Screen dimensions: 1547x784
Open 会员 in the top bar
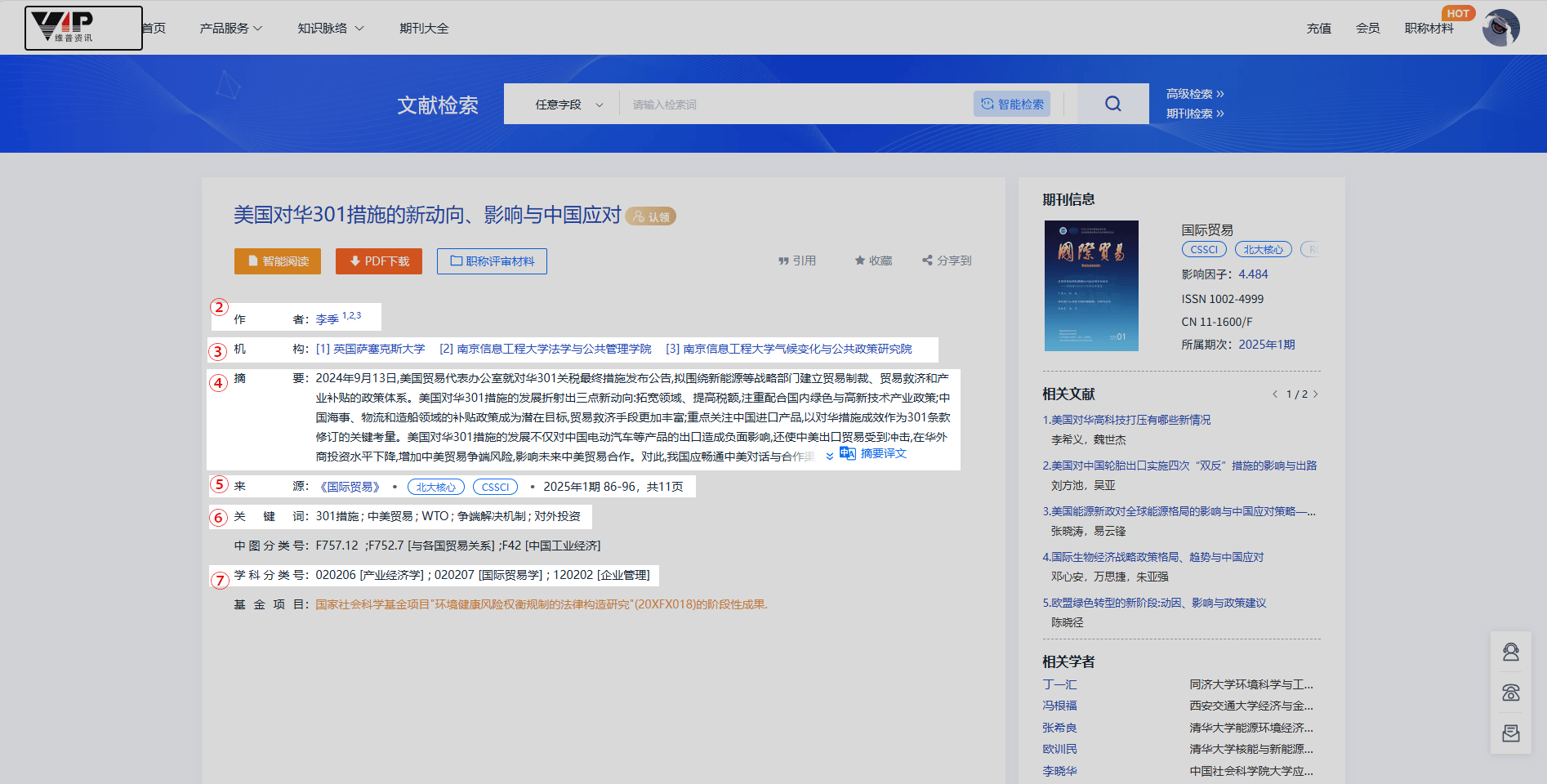click(1368, 28)
